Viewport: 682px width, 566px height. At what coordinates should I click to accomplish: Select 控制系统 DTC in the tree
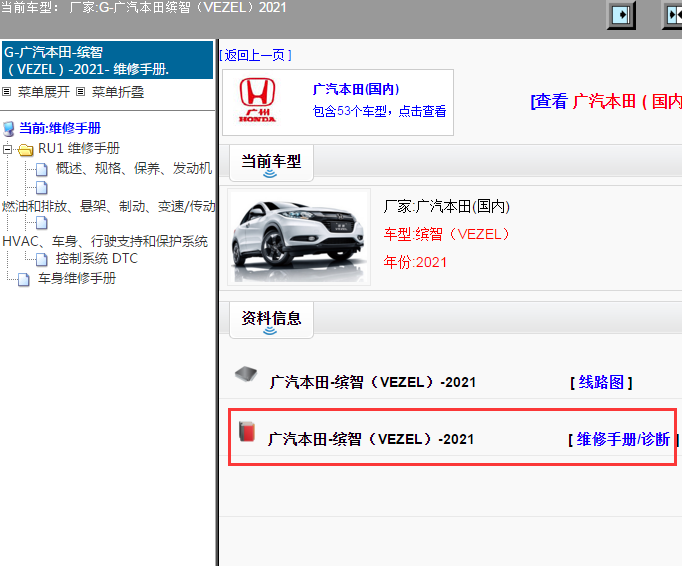click(97, 258)
